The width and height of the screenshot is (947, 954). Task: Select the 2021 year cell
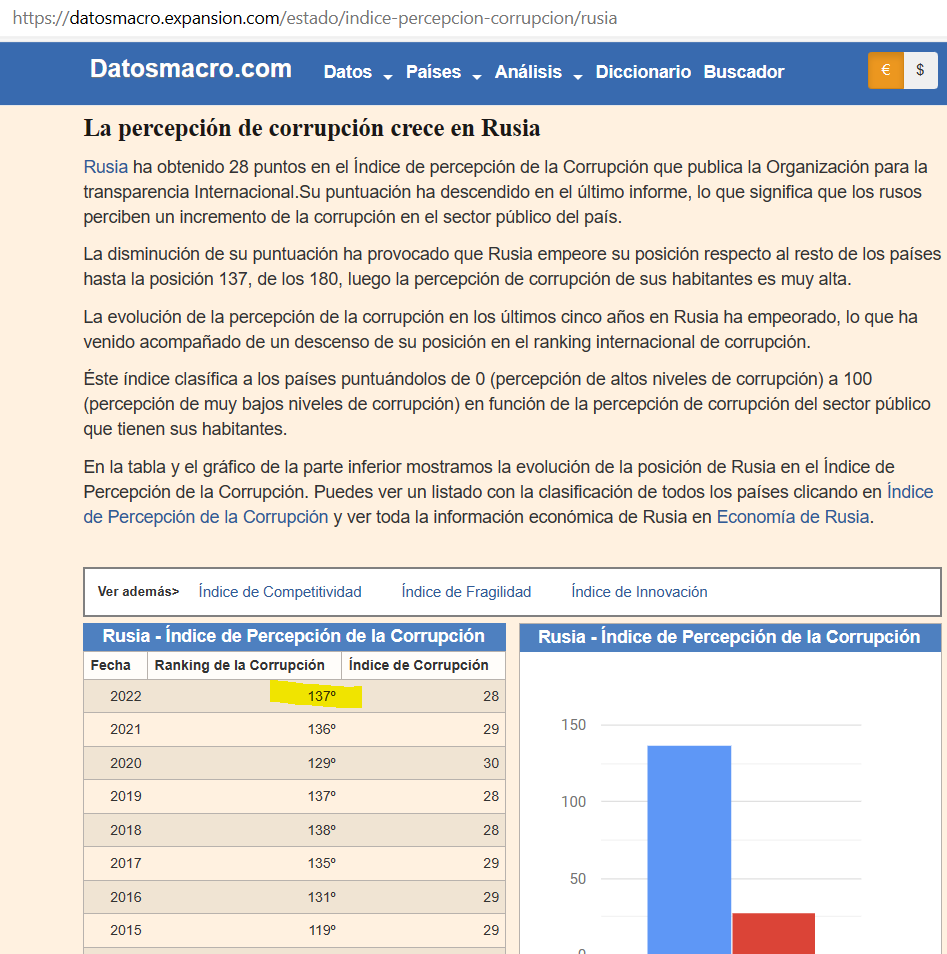pyautogui.click(x=125, y=729)
